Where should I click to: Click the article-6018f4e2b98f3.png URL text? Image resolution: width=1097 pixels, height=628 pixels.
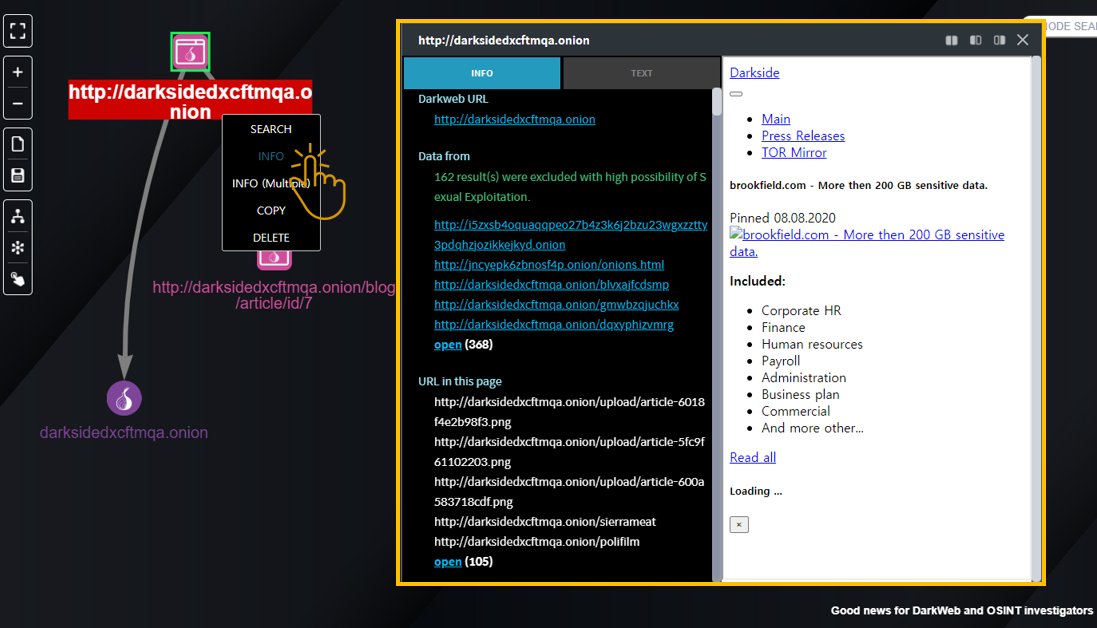coord(569,412)
